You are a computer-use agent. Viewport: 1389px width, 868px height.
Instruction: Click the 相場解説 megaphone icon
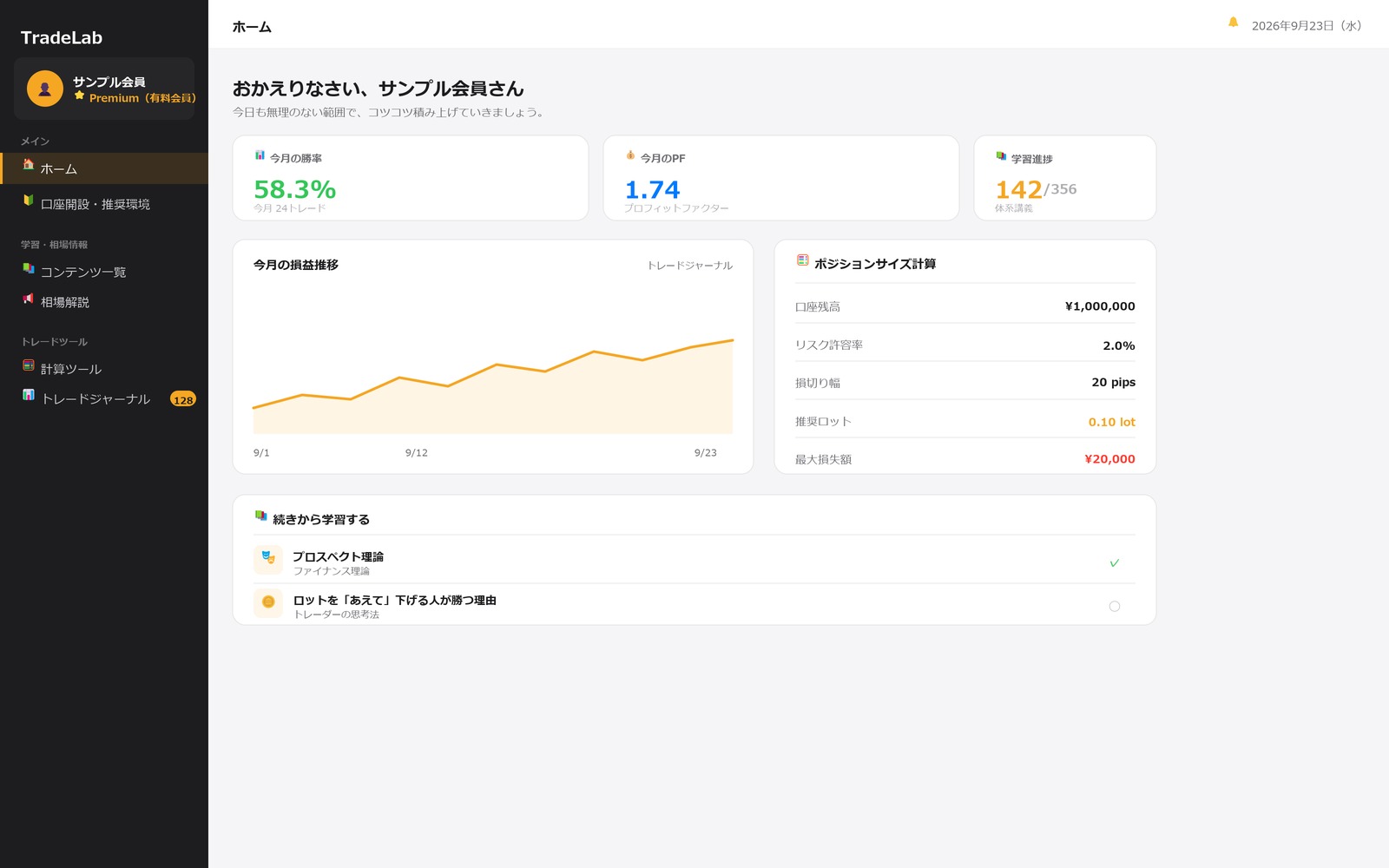[x=29, y=298]
